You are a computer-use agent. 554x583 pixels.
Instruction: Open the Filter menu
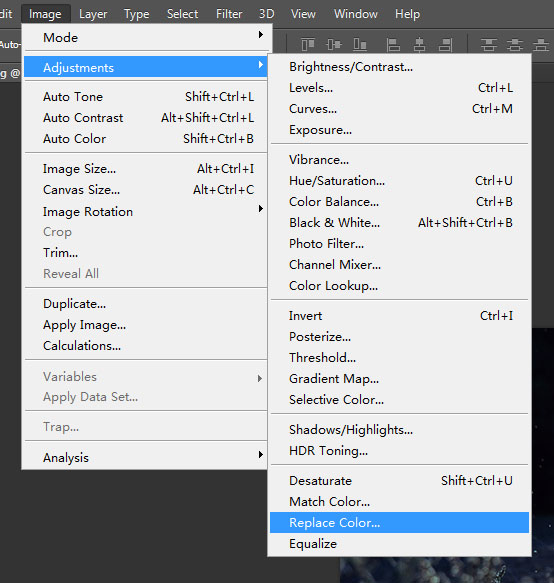(229, 14)
